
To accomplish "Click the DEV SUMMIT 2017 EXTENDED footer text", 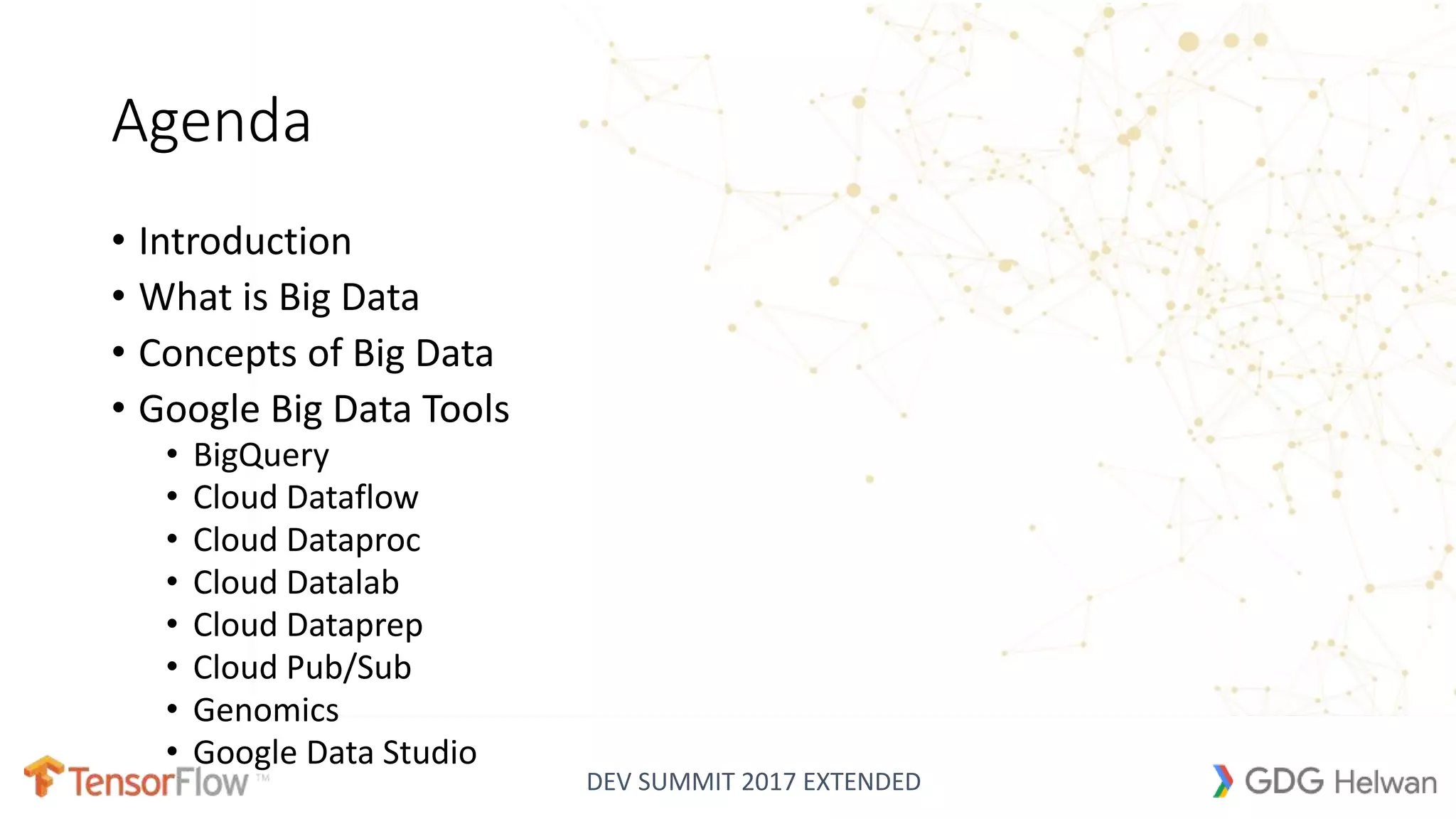I will pos(754,782).
